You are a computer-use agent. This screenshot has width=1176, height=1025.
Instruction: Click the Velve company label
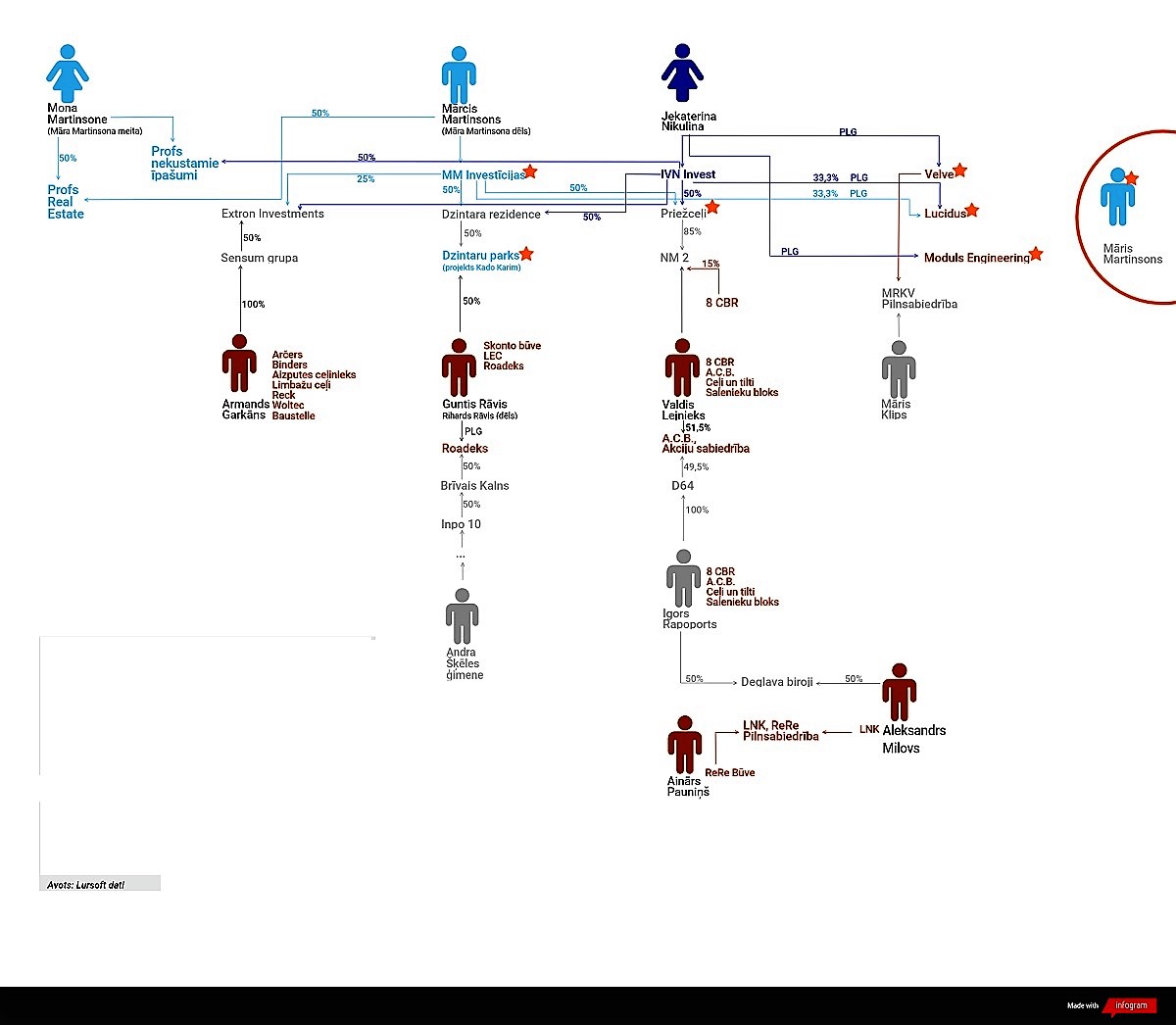pos(939,174)
